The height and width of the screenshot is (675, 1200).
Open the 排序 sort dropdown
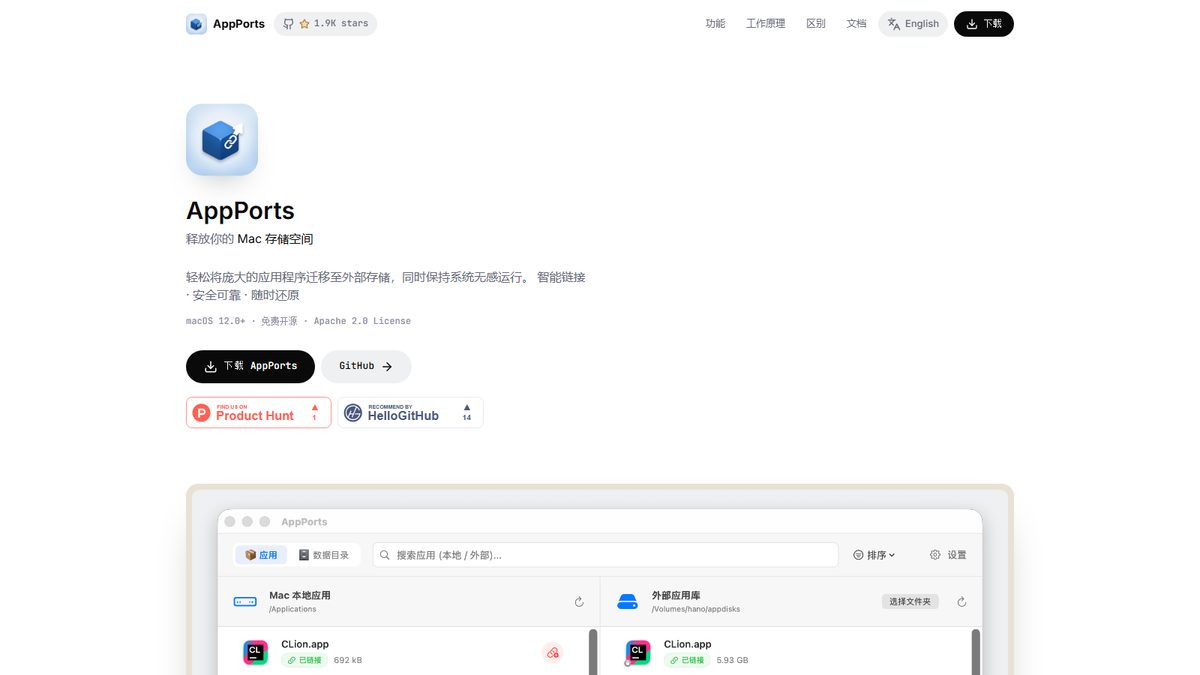coord(874,555)
